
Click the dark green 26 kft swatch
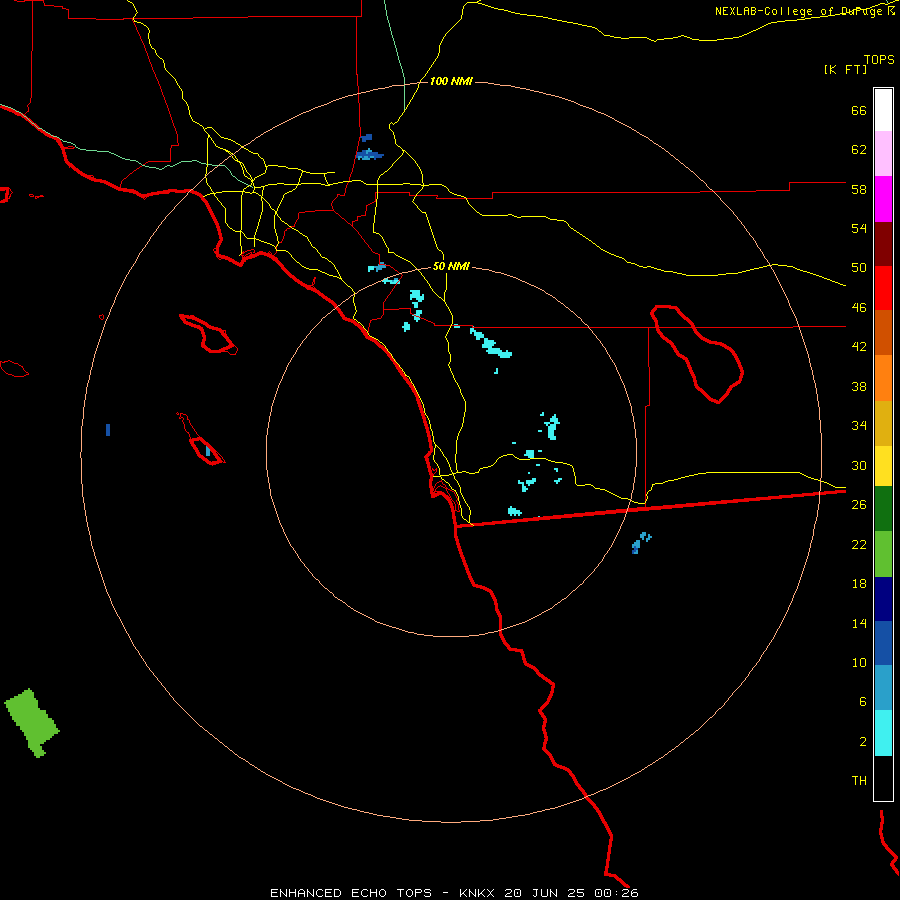(883, 509)
